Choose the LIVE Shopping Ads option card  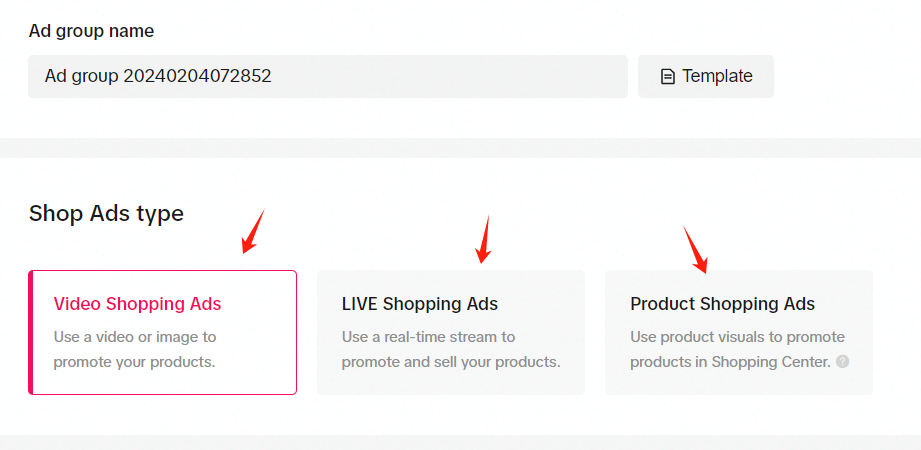tap(451, 333)
